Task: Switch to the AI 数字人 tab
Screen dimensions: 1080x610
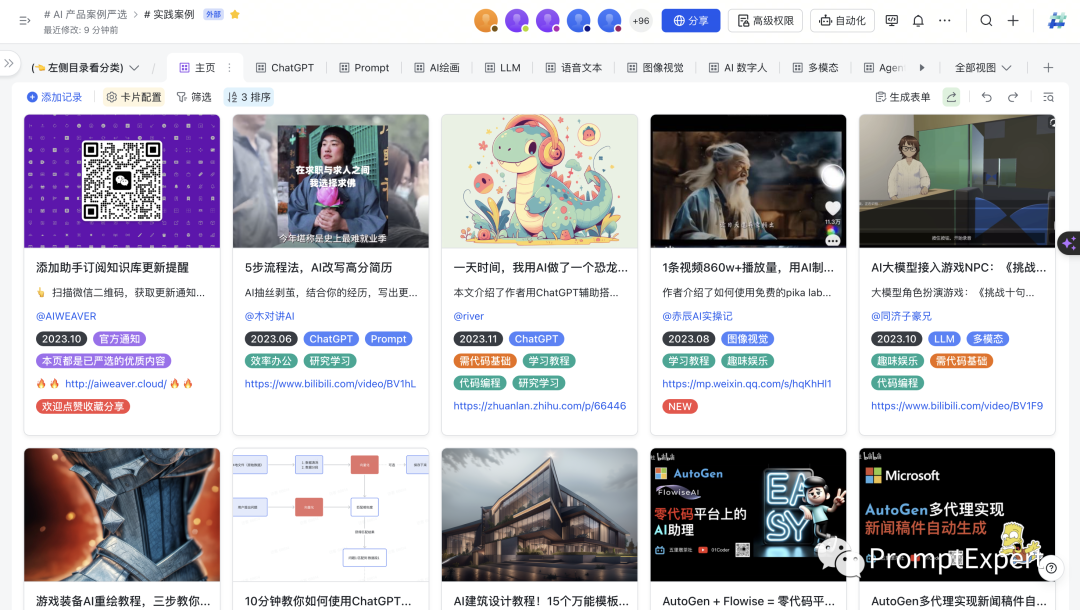Action: point(738,67)
